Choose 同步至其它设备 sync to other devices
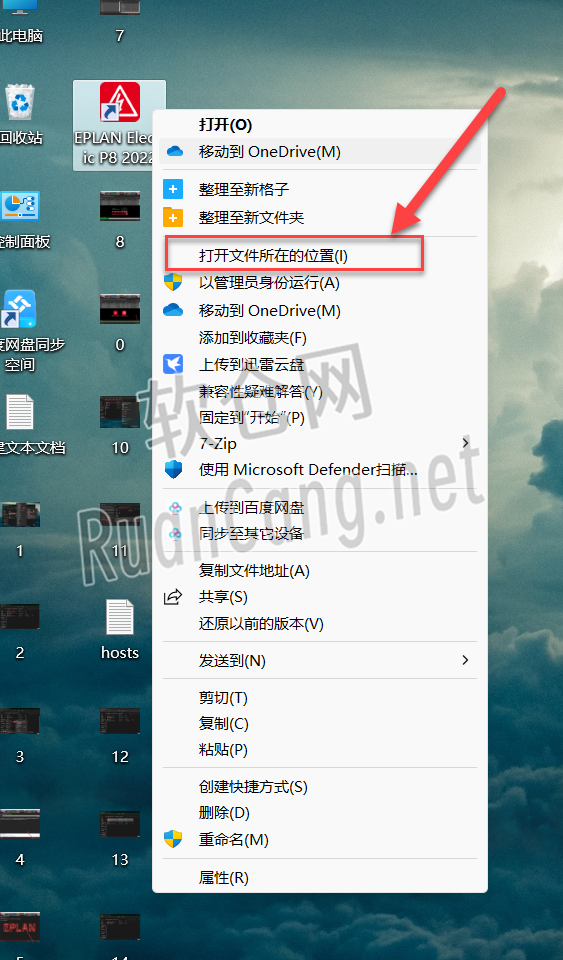Screen dimensions: 563x960 [x=319, y=533]
